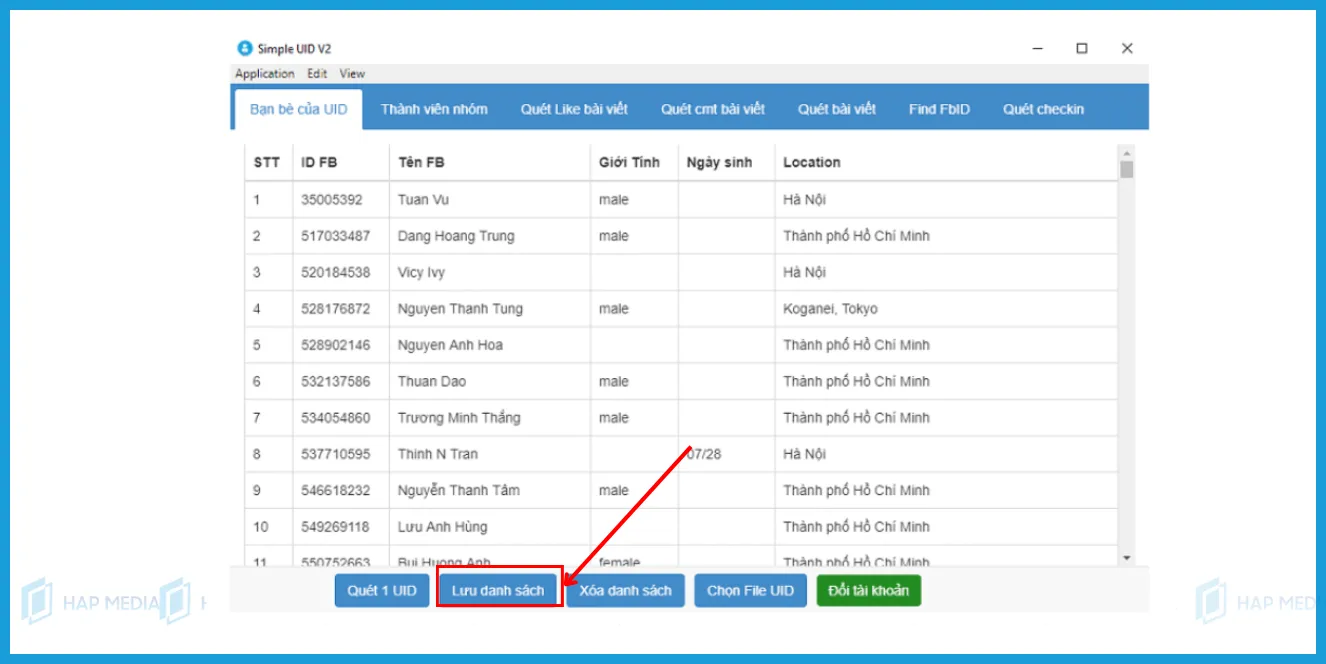Open the View menu
The height and width of the screenshot is (664, 1326).
click(x=351, y=73)
